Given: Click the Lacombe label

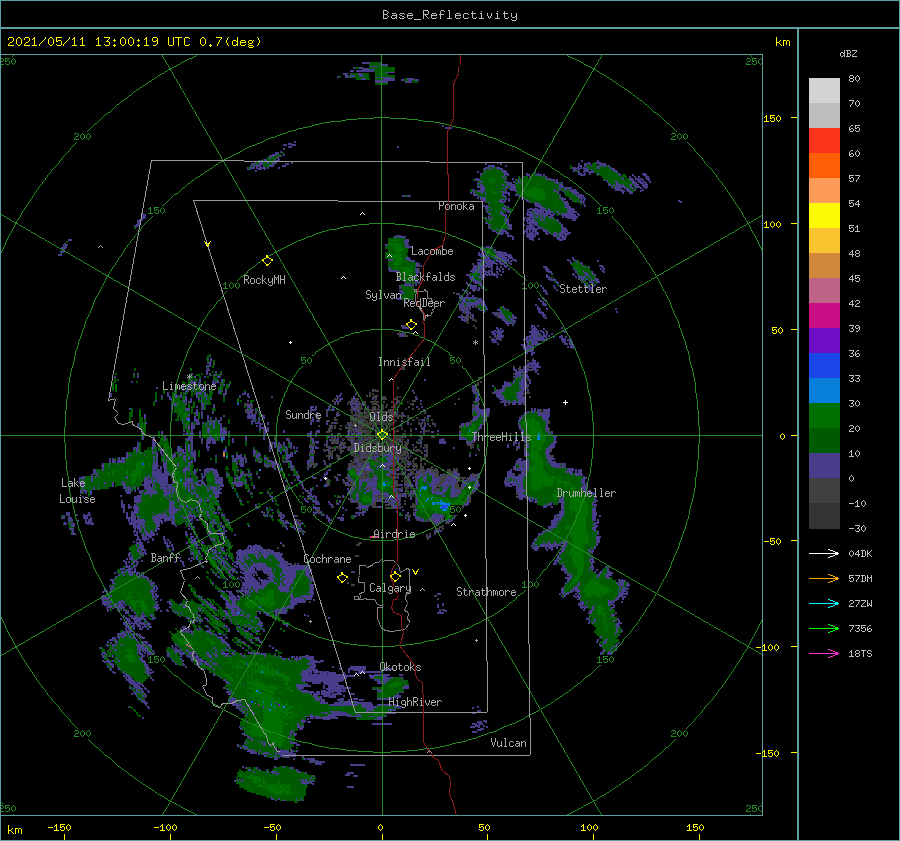Looking at the screenshot, I should (x=432, y=251).
